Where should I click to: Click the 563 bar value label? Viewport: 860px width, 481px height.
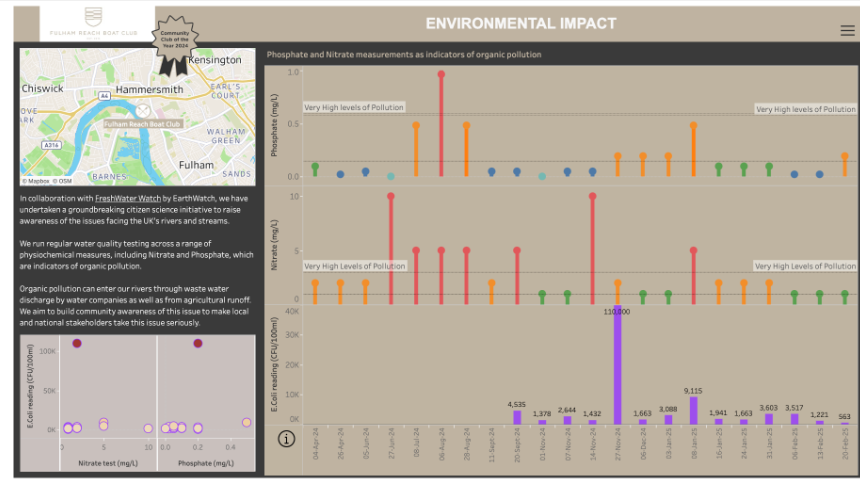click(844, 417)
